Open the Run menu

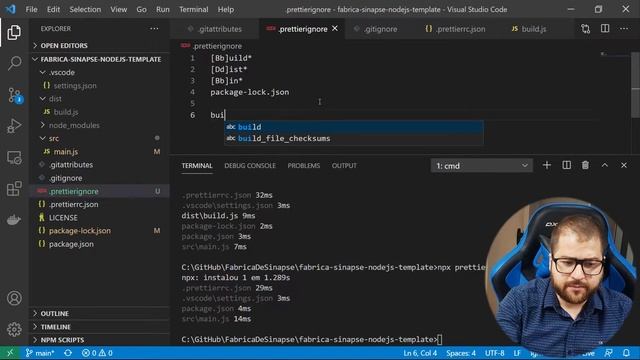(162, 9)
